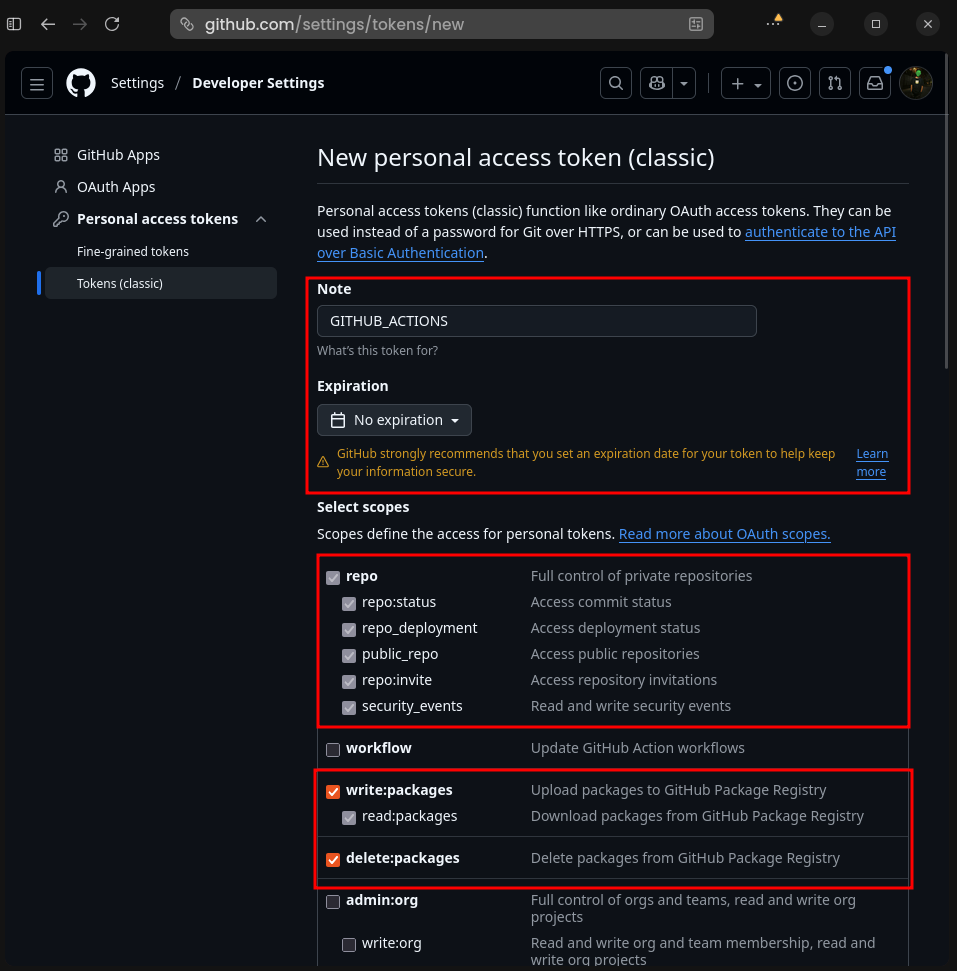Uncheck the write:packages scope
This screenshot has height=971, width=957.
coord(332,791)
